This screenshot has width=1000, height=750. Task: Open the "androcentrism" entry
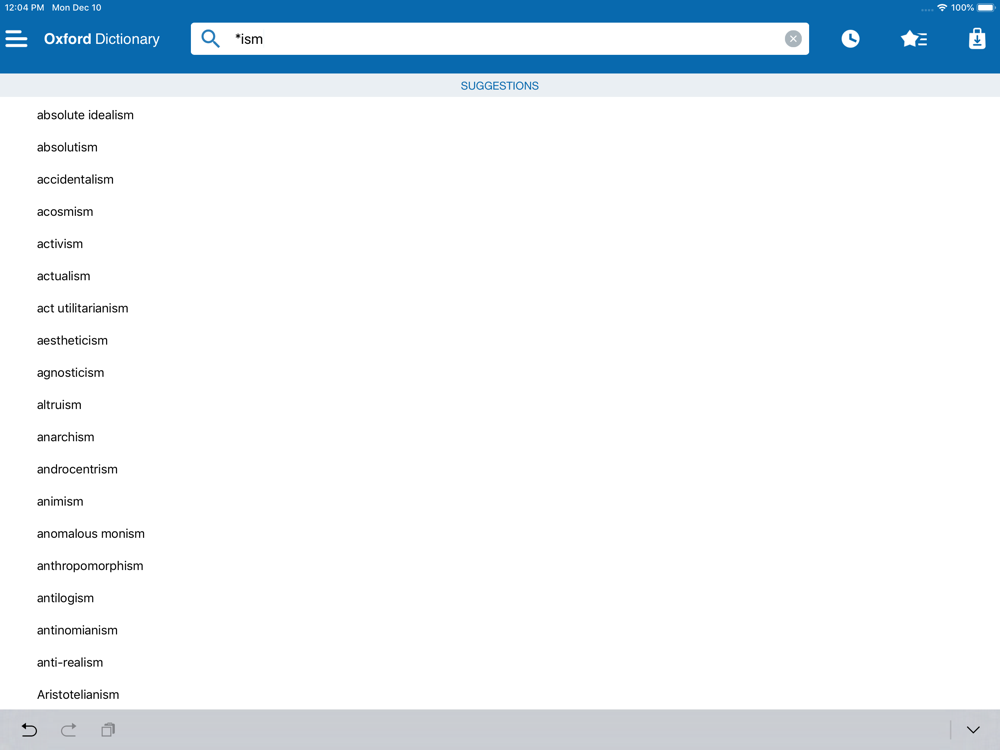coord(500,469)
